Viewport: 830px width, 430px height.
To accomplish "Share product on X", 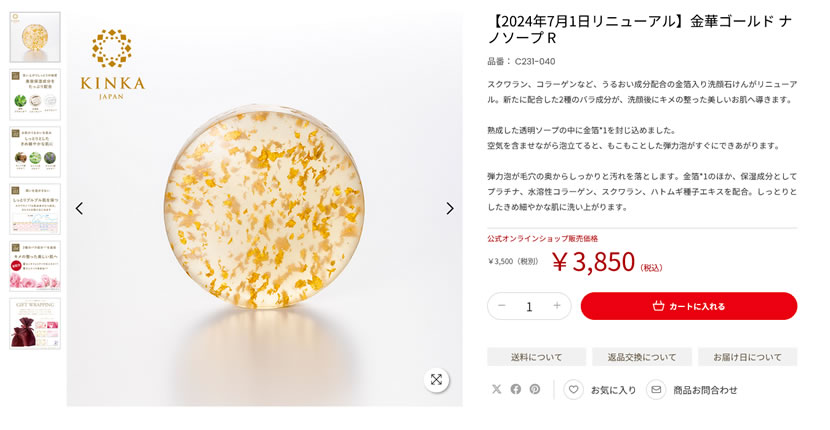I will (x=497, y=389).
